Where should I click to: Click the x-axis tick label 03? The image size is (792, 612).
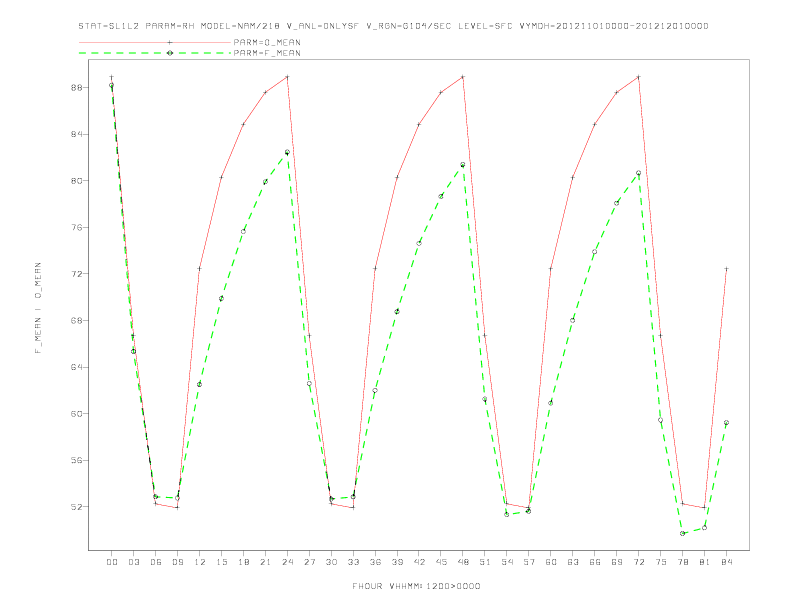[x=133, y=562]
